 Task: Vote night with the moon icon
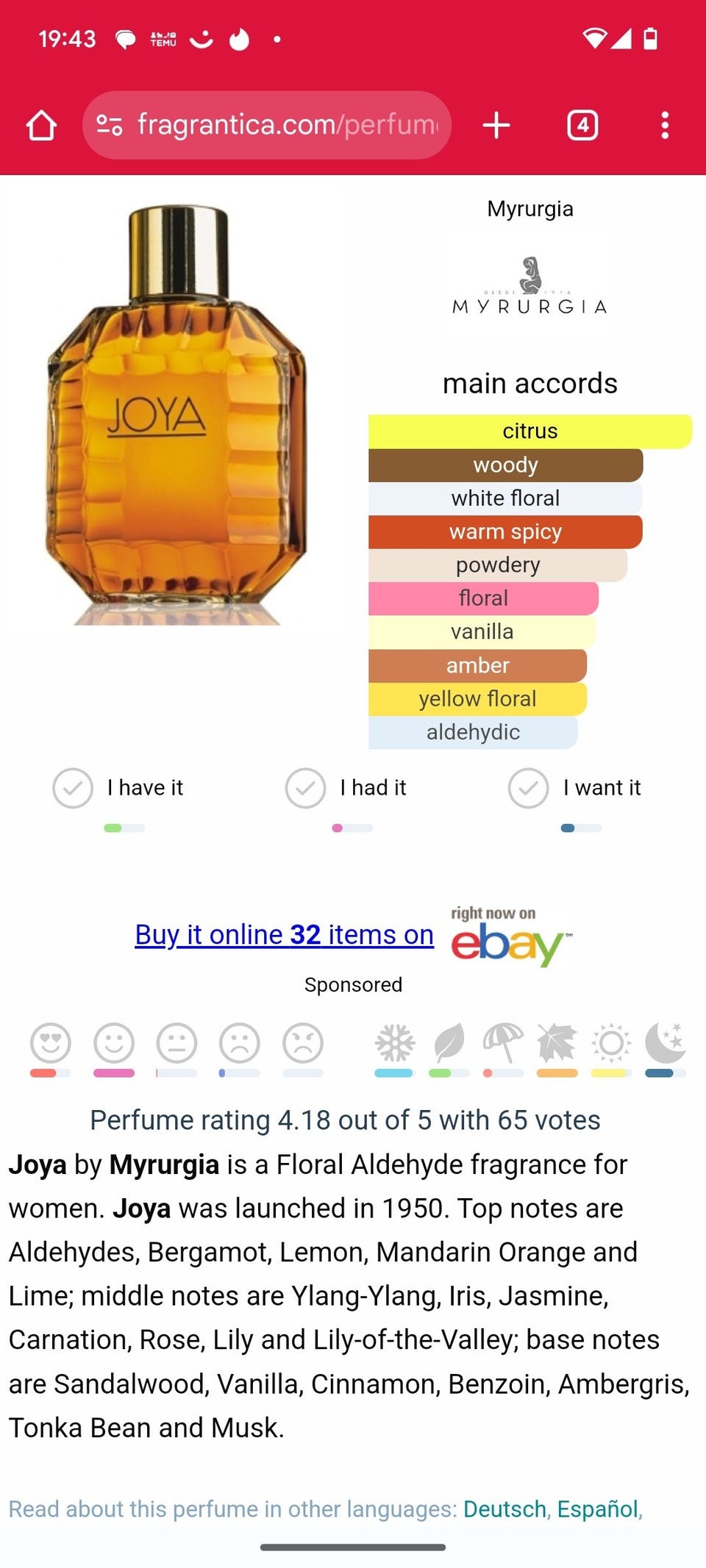pyautogui.click(x=666, y=1042)
